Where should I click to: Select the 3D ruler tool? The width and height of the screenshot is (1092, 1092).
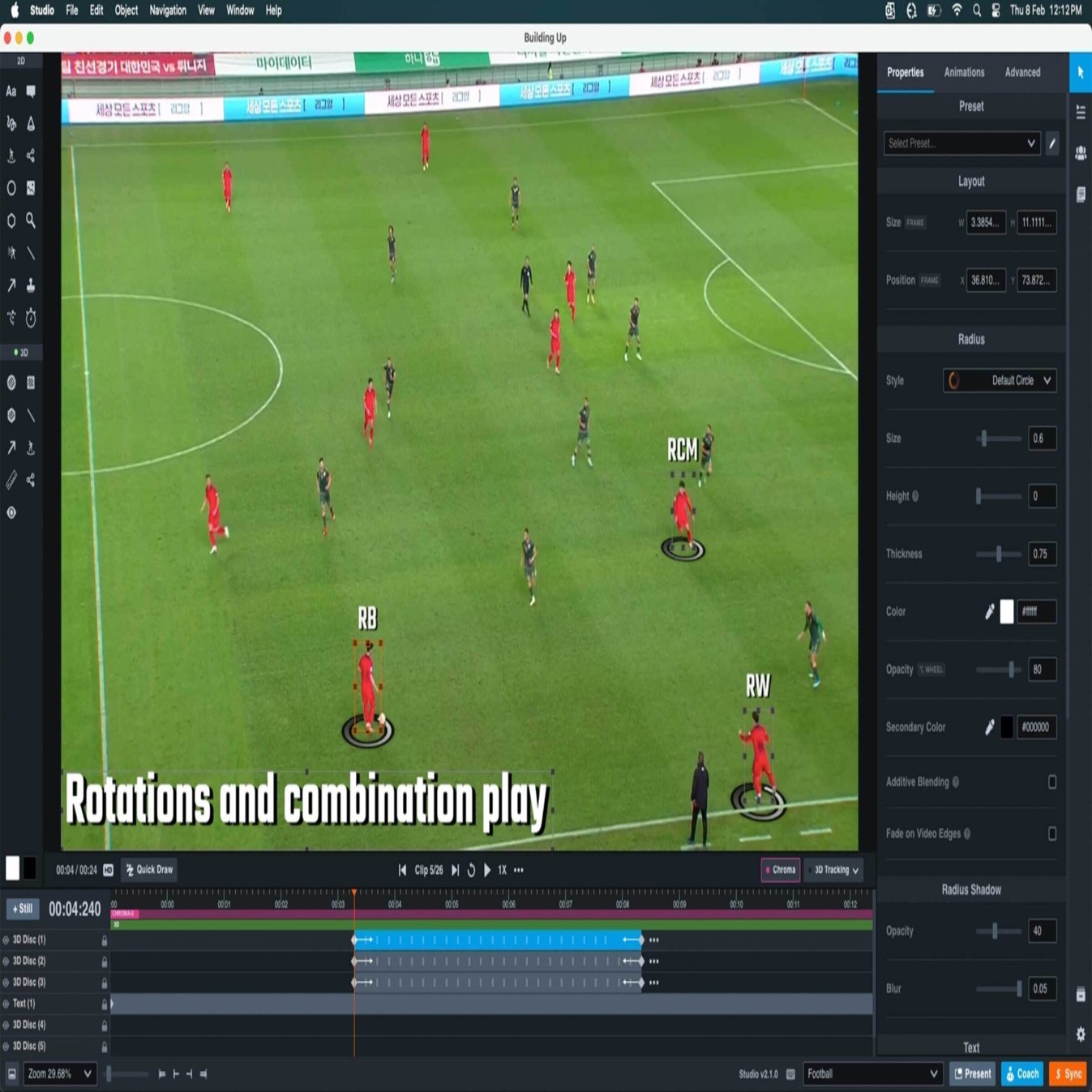[11, 480]
